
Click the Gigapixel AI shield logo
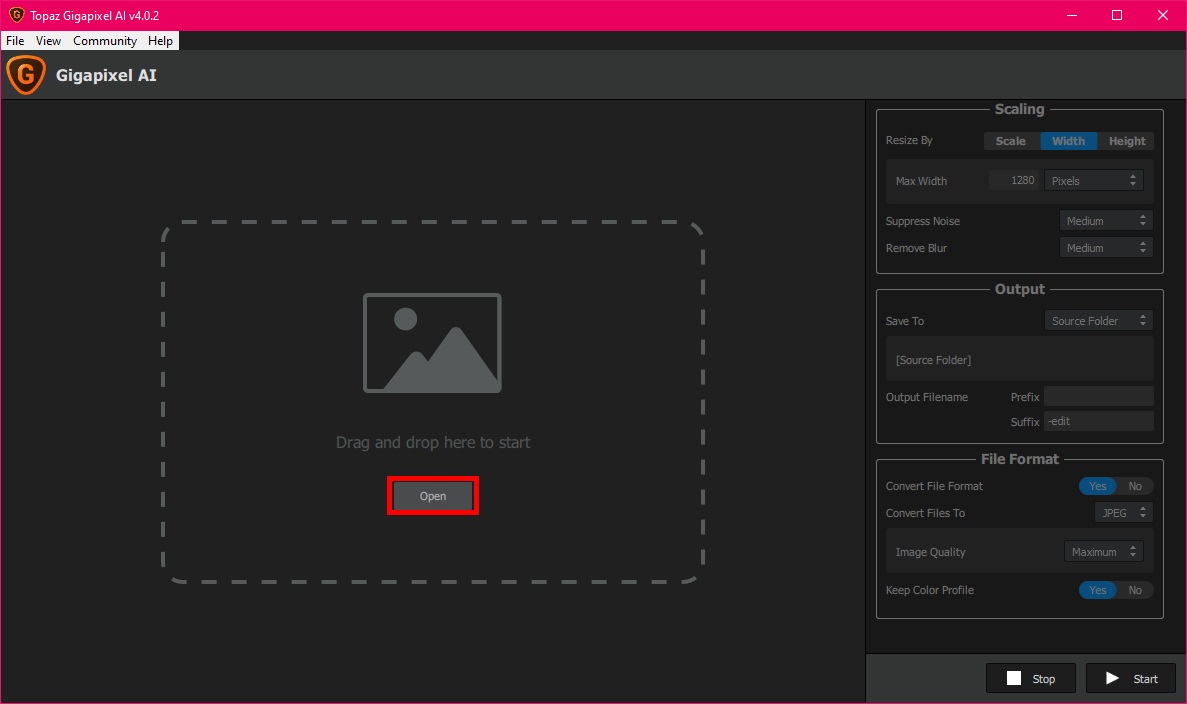[26, 75]
